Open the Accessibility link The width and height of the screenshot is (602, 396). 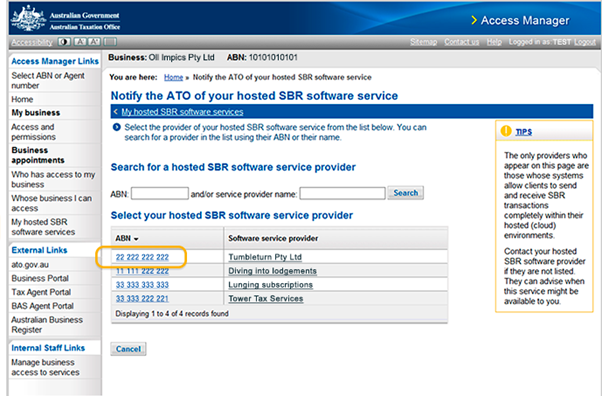click(32, 42)
